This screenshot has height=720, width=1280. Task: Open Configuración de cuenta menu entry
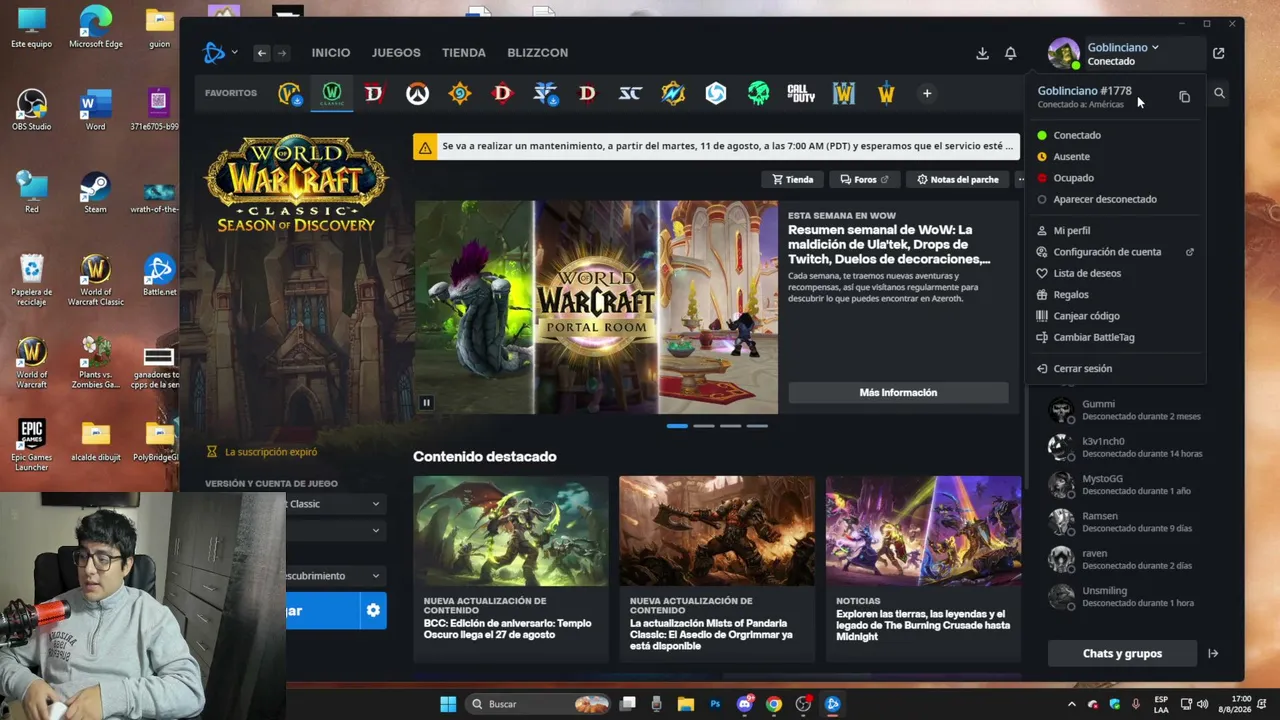pos(1116,252)
